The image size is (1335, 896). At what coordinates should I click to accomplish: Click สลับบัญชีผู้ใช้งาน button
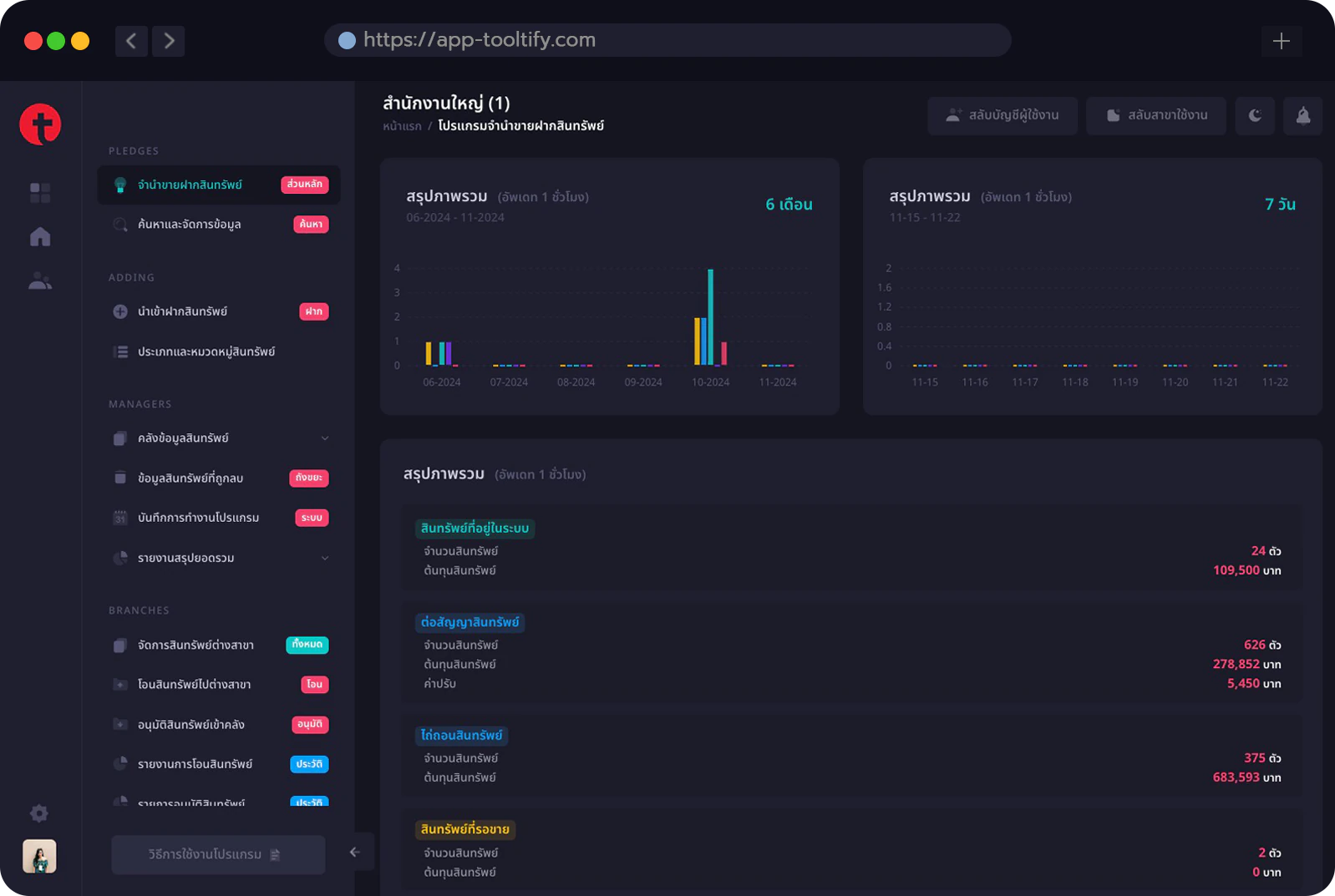[x=1003, y=115]
